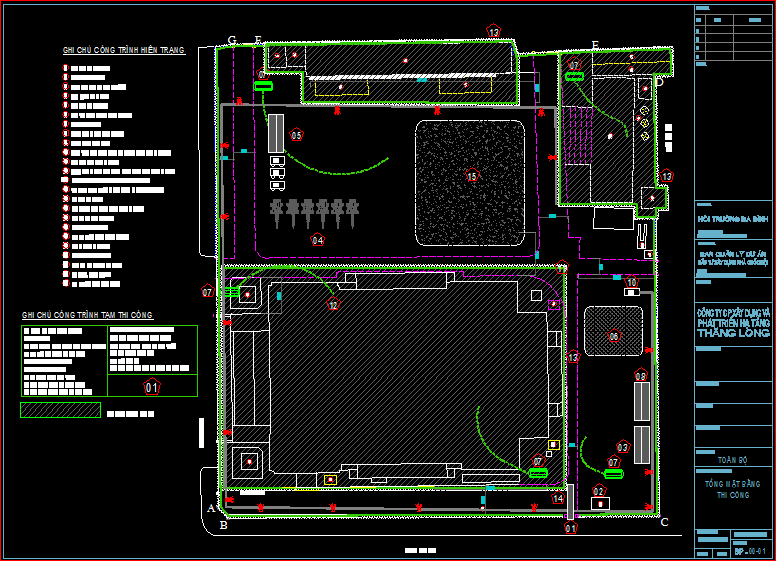Click the corner point label C

(x=665, y=522)
